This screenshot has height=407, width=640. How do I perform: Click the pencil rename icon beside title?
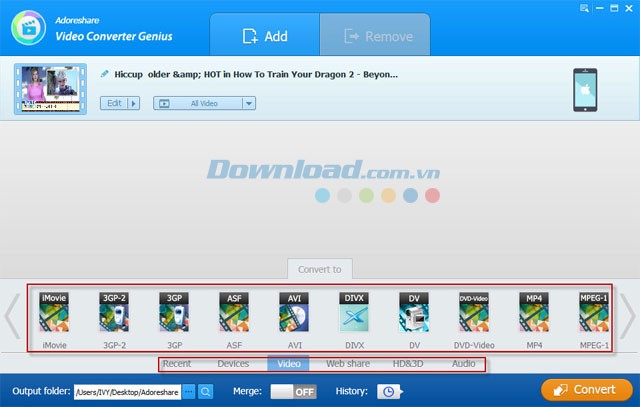coord(104,74)
